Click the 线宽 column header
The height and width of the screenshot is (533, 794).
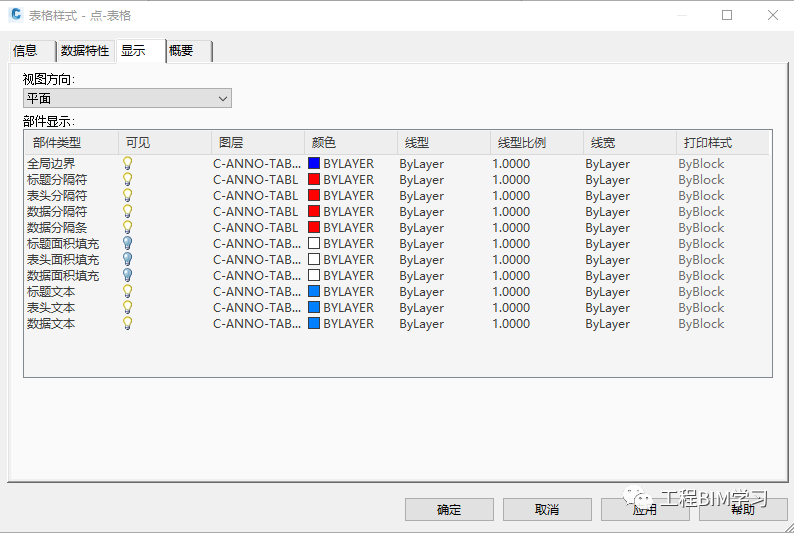[630, 143]
